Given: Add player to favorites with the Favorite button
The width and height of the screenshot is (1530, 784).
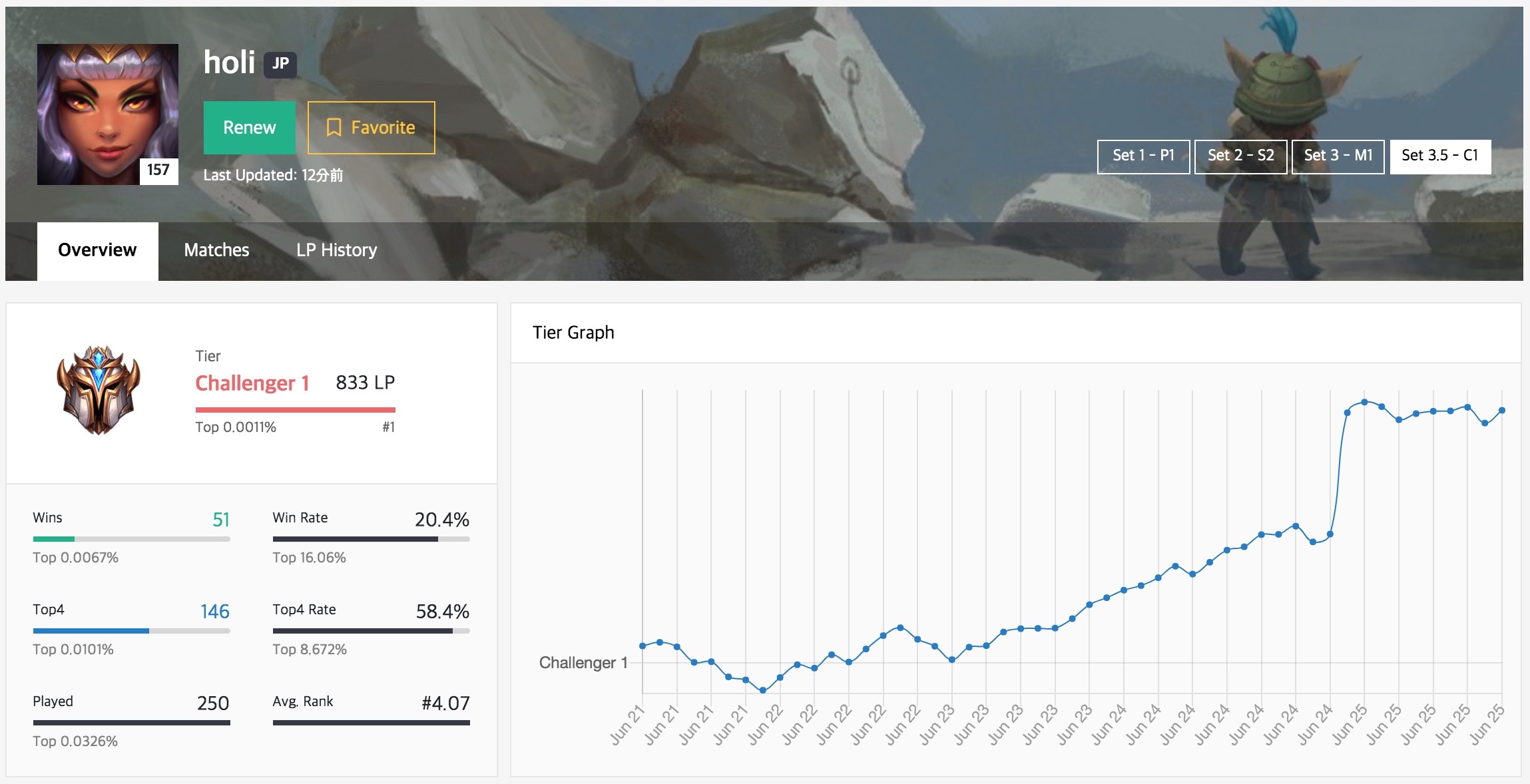Looking at the screenshot, I should 371,128.
